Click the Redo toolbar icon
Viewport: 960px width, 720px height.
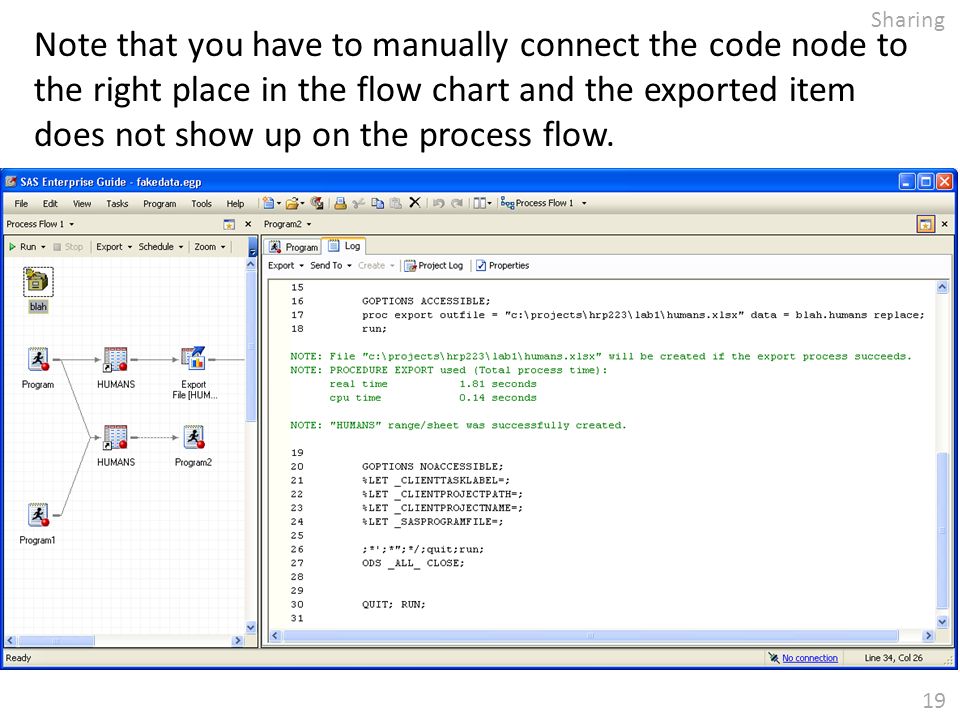(457, 203)
